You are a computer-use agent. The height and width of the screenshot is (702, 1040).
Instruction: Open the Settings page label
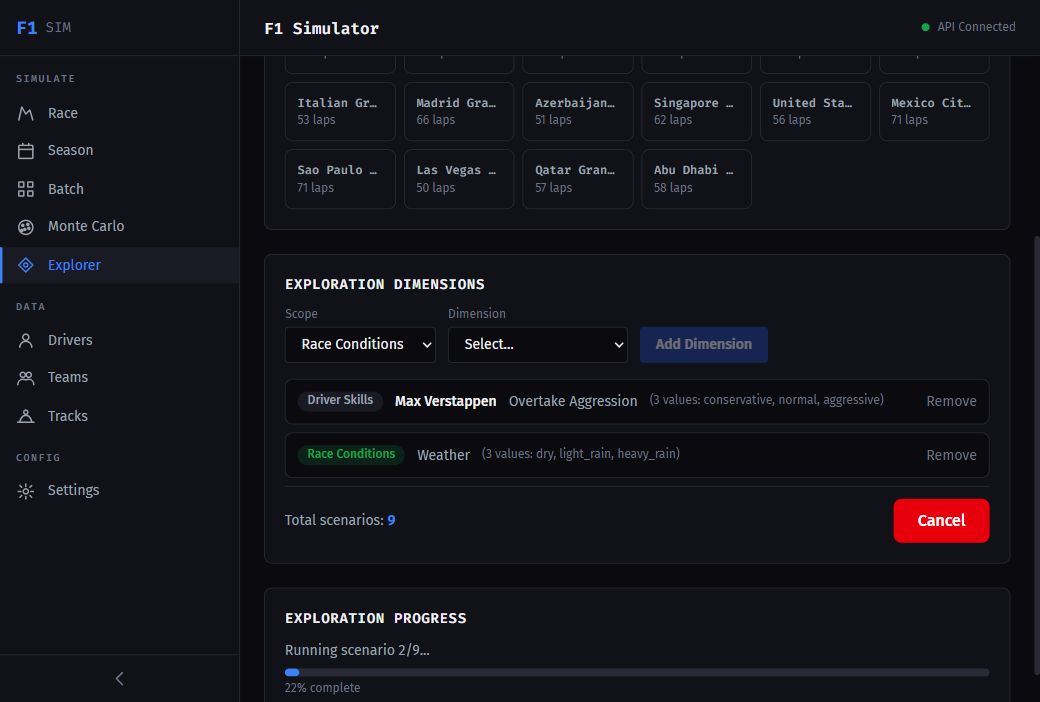pyautogui.click(x=73, y=490)
